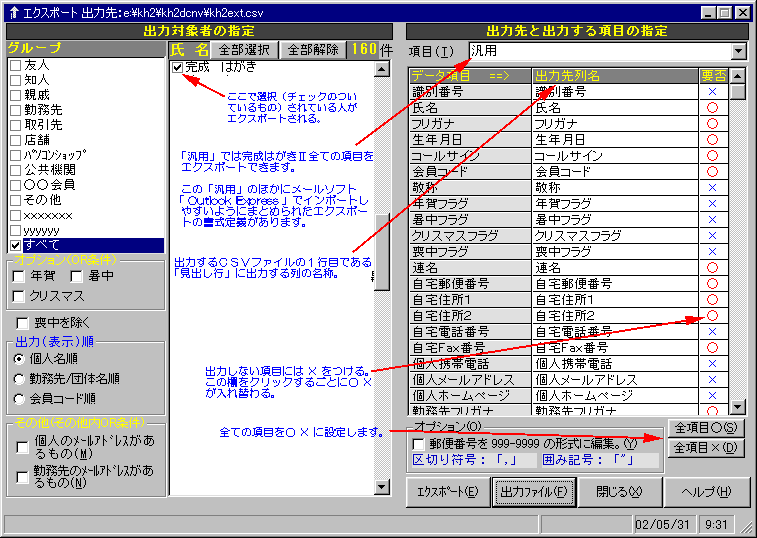The width and height of the screenshot is (757, 538).
Task: Enable the 喪中を除く checkbox
Action: [x=23, y=323]
